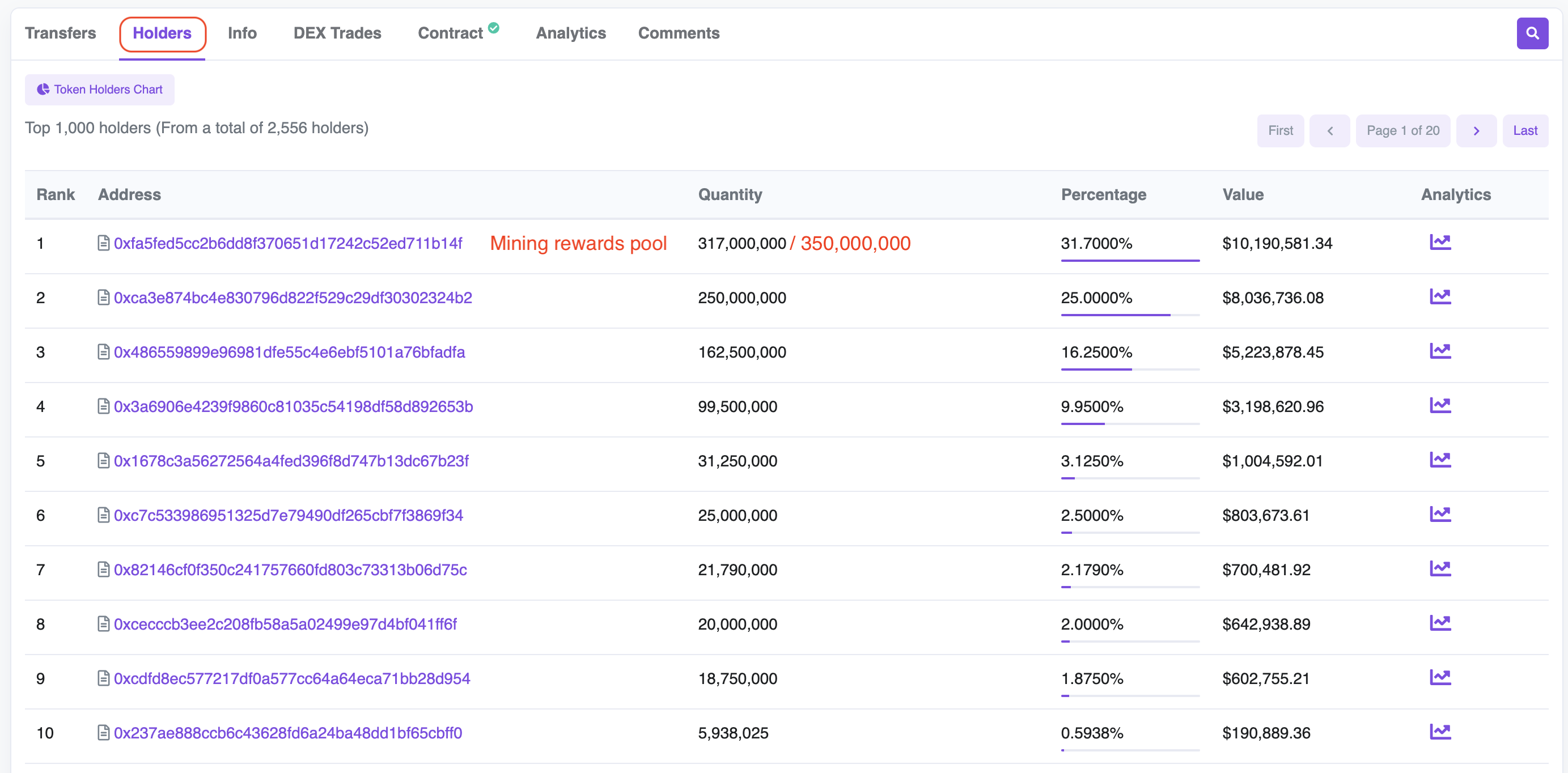Open analytics chart icon for rank 10 holder
The image size is (1568, 773).
1439,732
